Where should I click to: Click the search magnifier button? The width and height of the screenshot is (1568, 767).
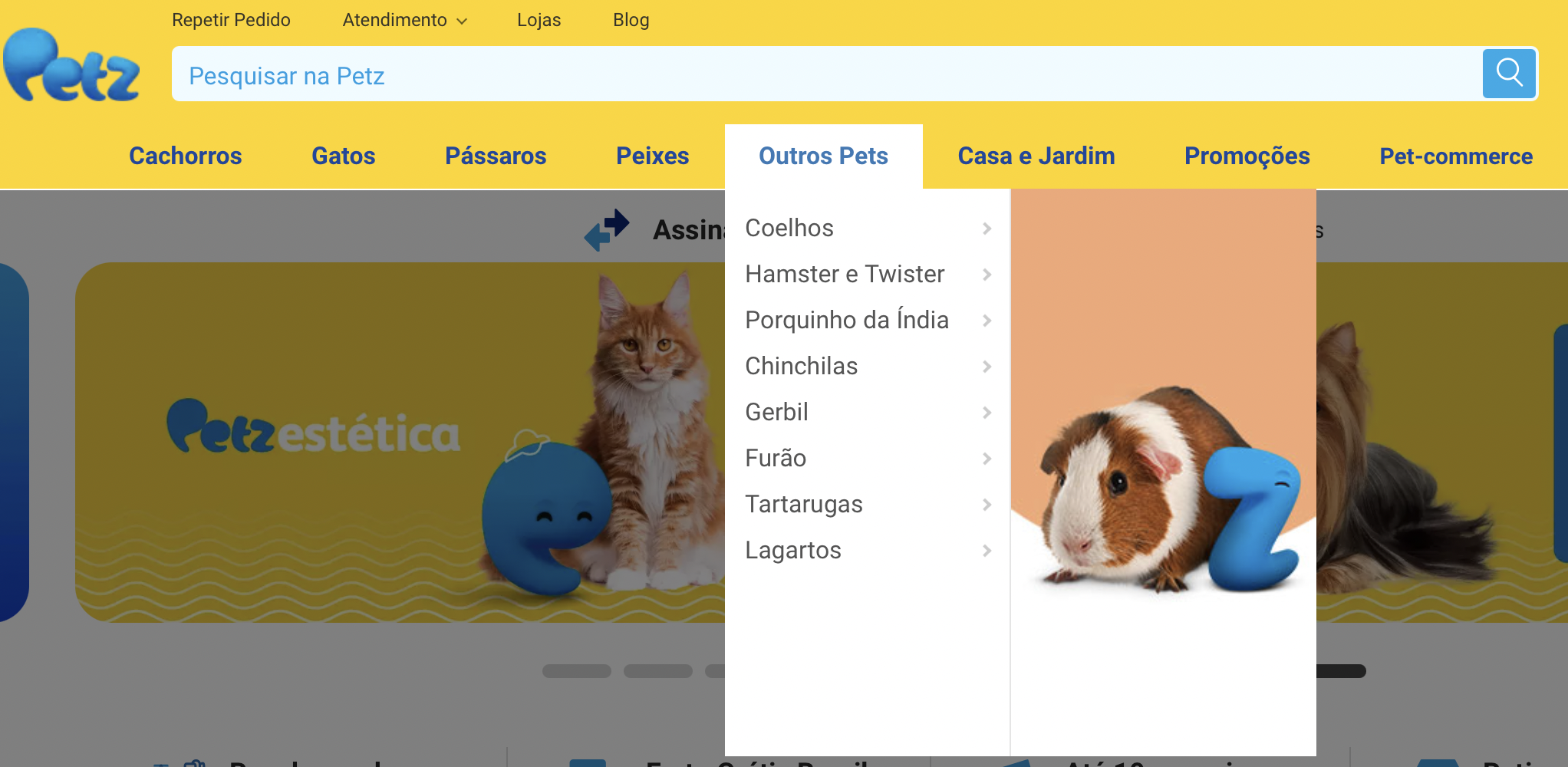(x=1509, y=74)
